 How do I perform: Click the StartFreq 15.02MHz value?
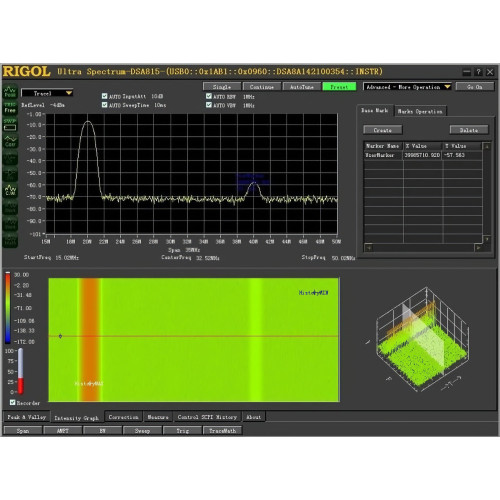coord(67,258)
